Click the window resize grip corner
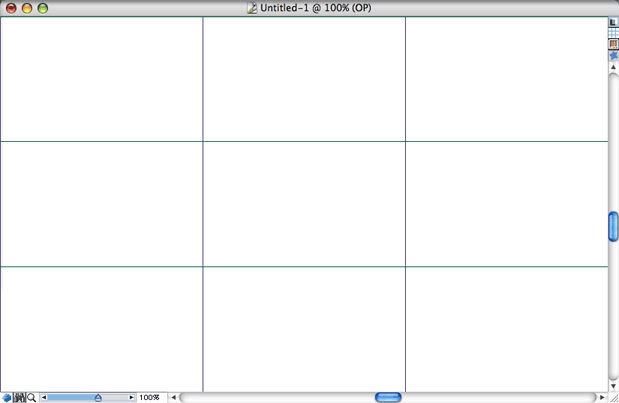 pos(614,398)
